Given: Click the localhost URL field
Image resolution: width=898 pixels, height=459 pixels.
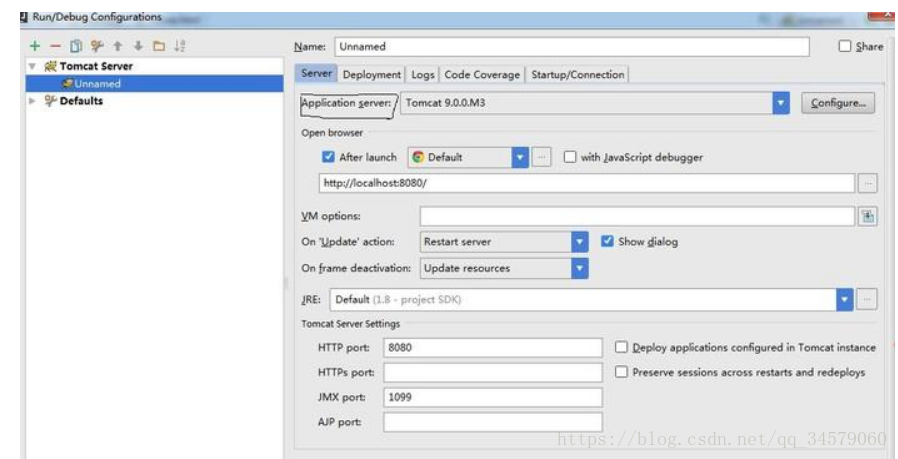Looking at the screenshot, I should pyautogui.click(x=587, y=183).
